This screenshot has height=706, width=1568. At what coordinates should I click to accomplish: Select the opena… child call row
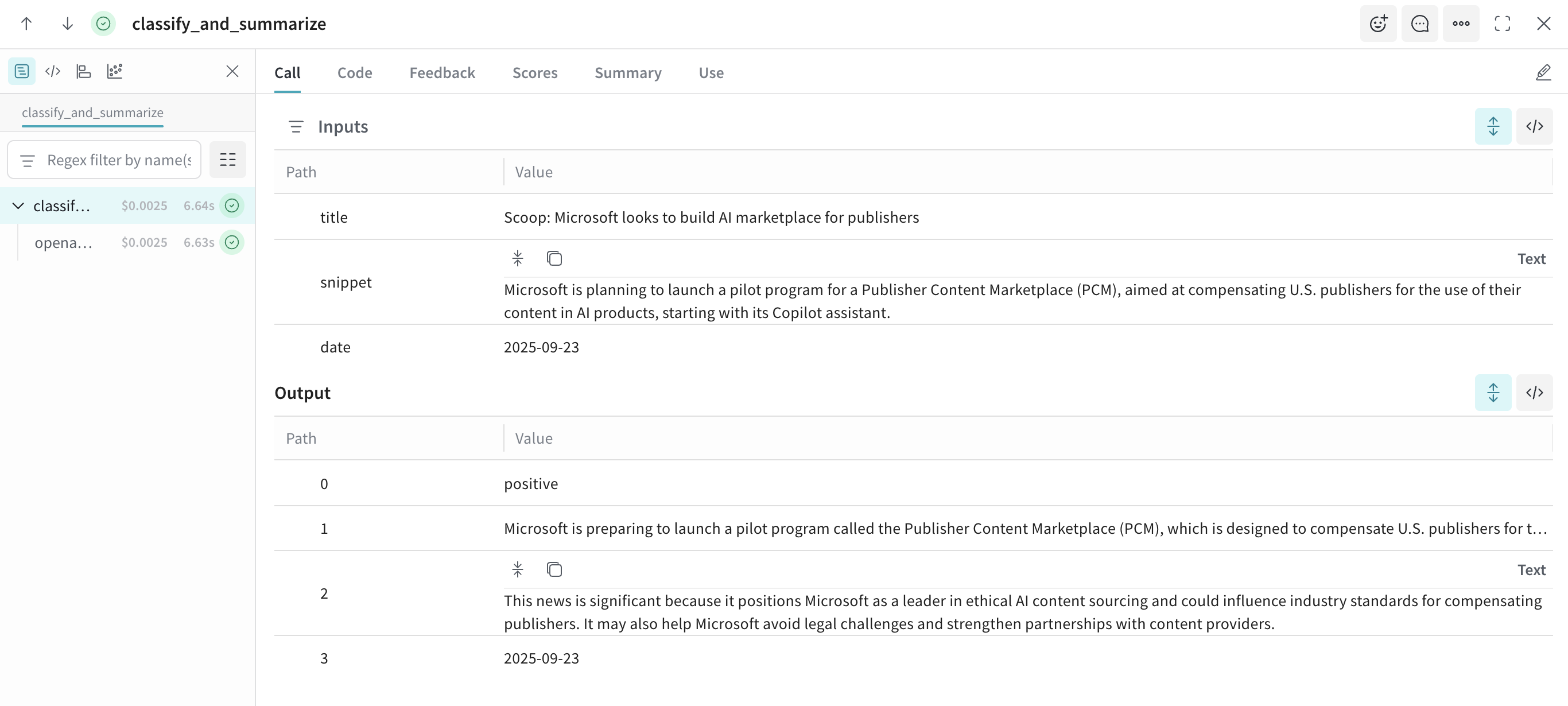coord(64,243)
